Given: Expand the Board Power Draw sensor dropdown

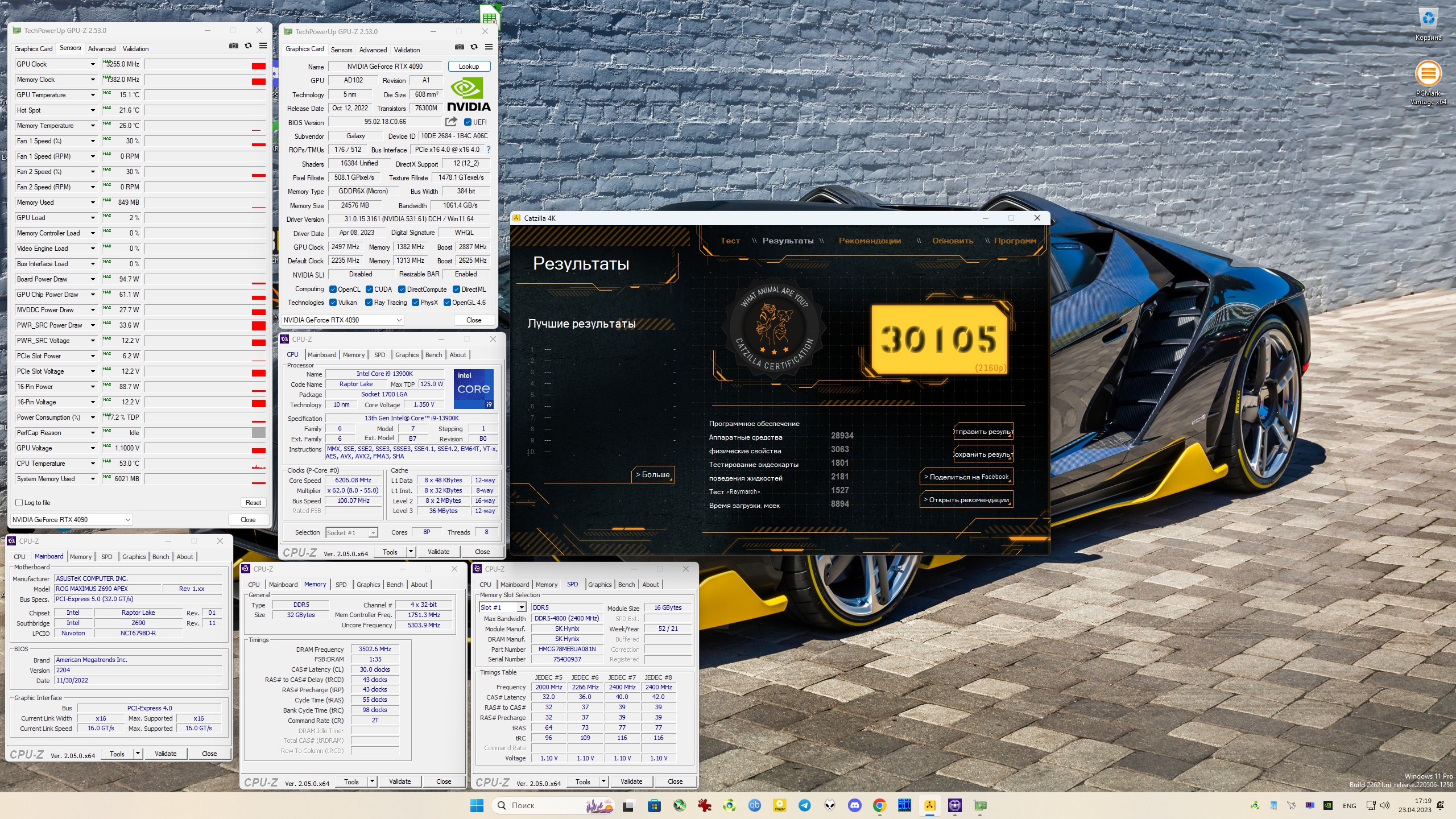Looking at the screenshot, I should (93, 279).
